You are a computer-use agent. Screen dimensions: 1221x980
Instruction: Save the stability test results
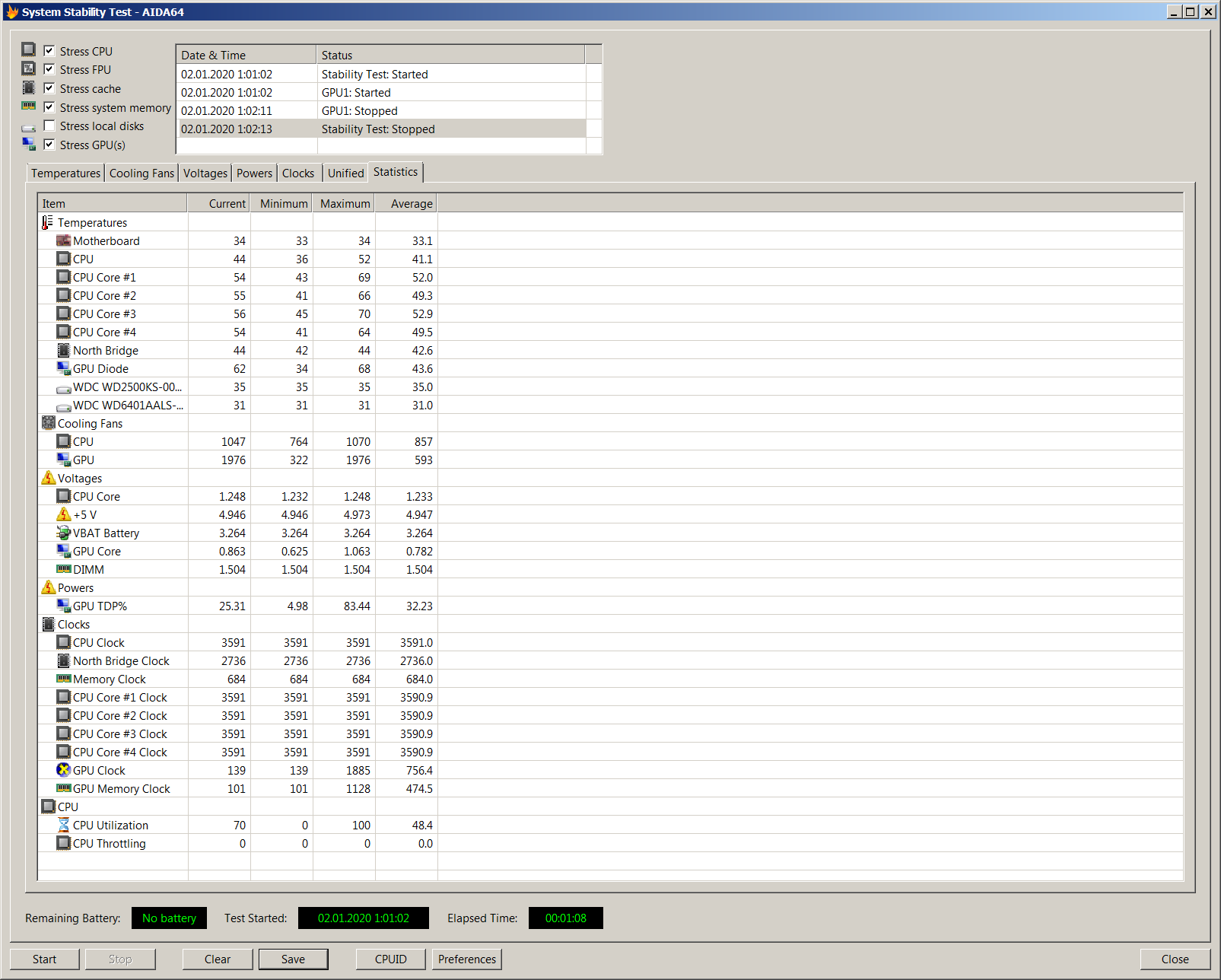[x=293, y=959]
